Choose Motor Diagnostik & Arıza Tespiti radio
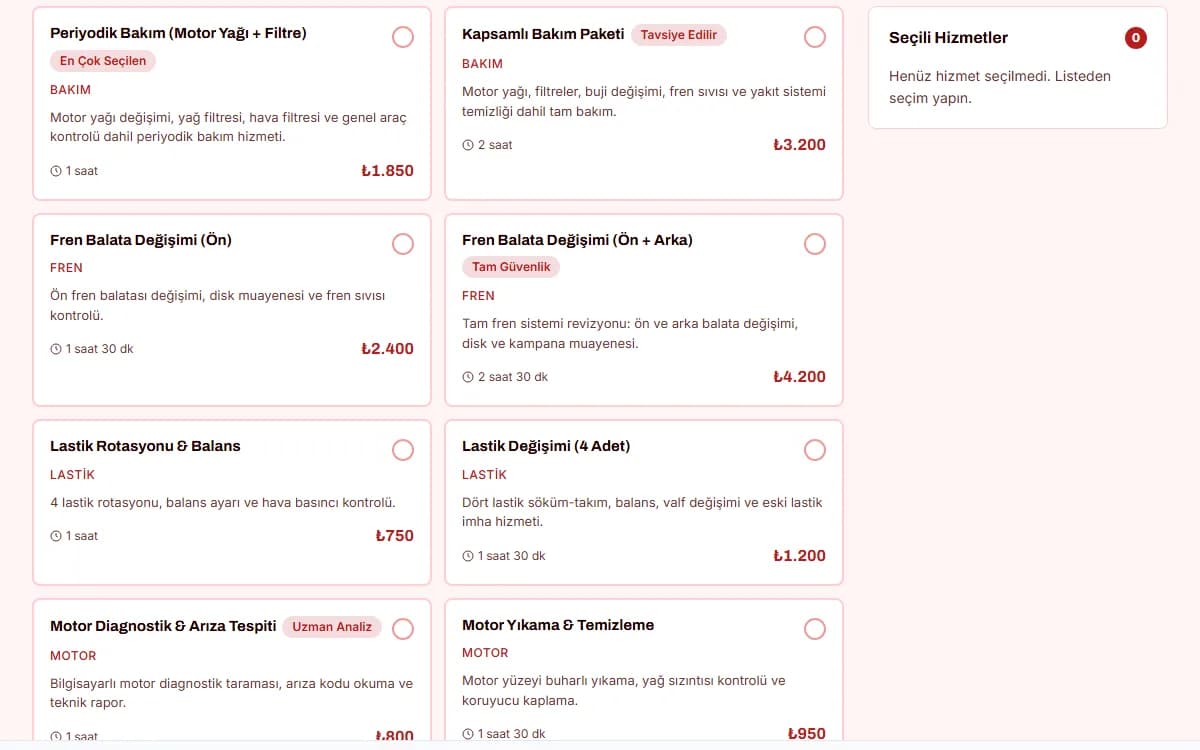The height and width of the screenshot is (750, 1200). [403, 629]
